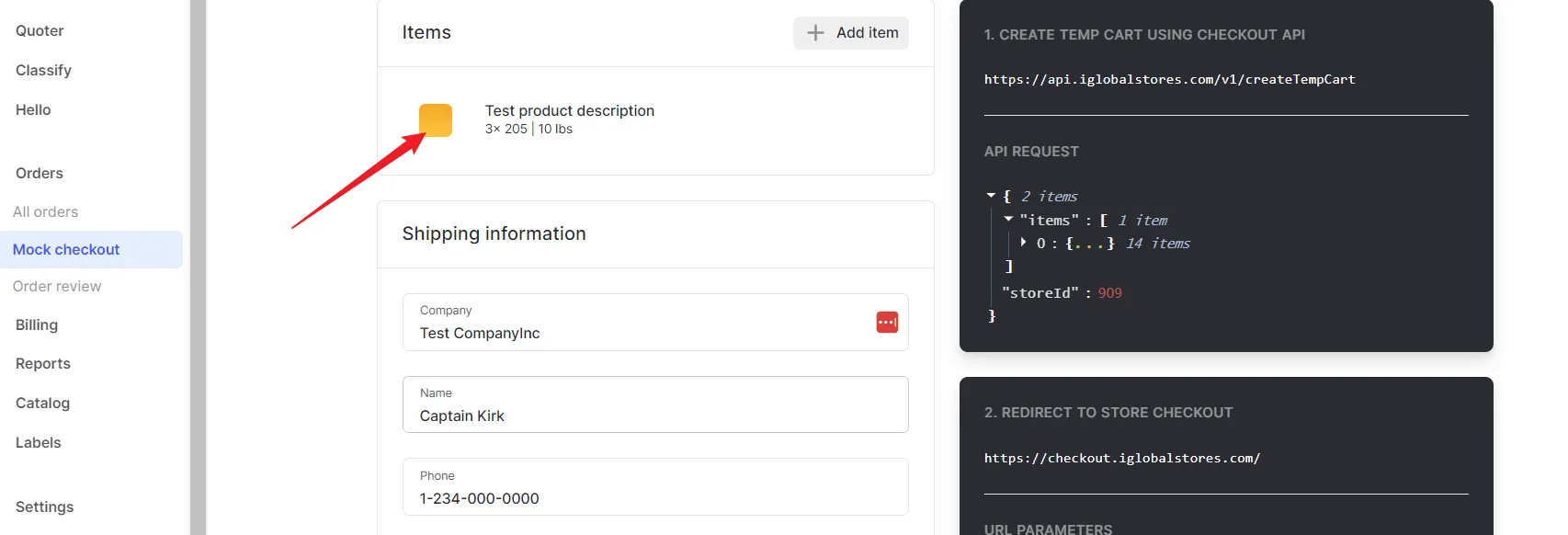This screenshot has width=1568, height=535.
Task: Click the orange product thumbnail icon
Action: (x=436, y=120)
